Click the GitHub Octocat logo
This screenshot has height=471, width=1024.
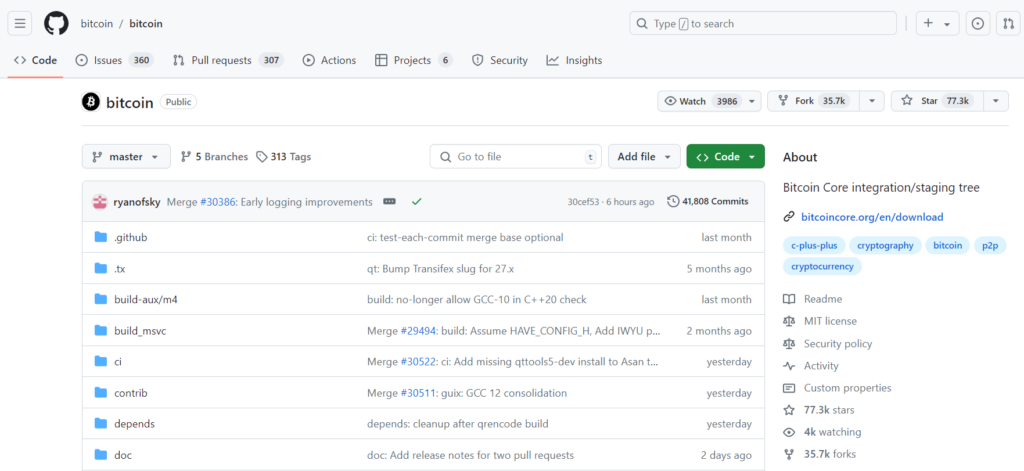pos(56,24)
